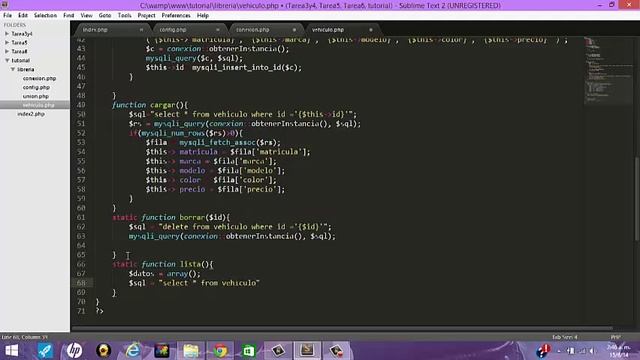
Task: Place cursor on 'function lista' line
Action: coord(162,264)
